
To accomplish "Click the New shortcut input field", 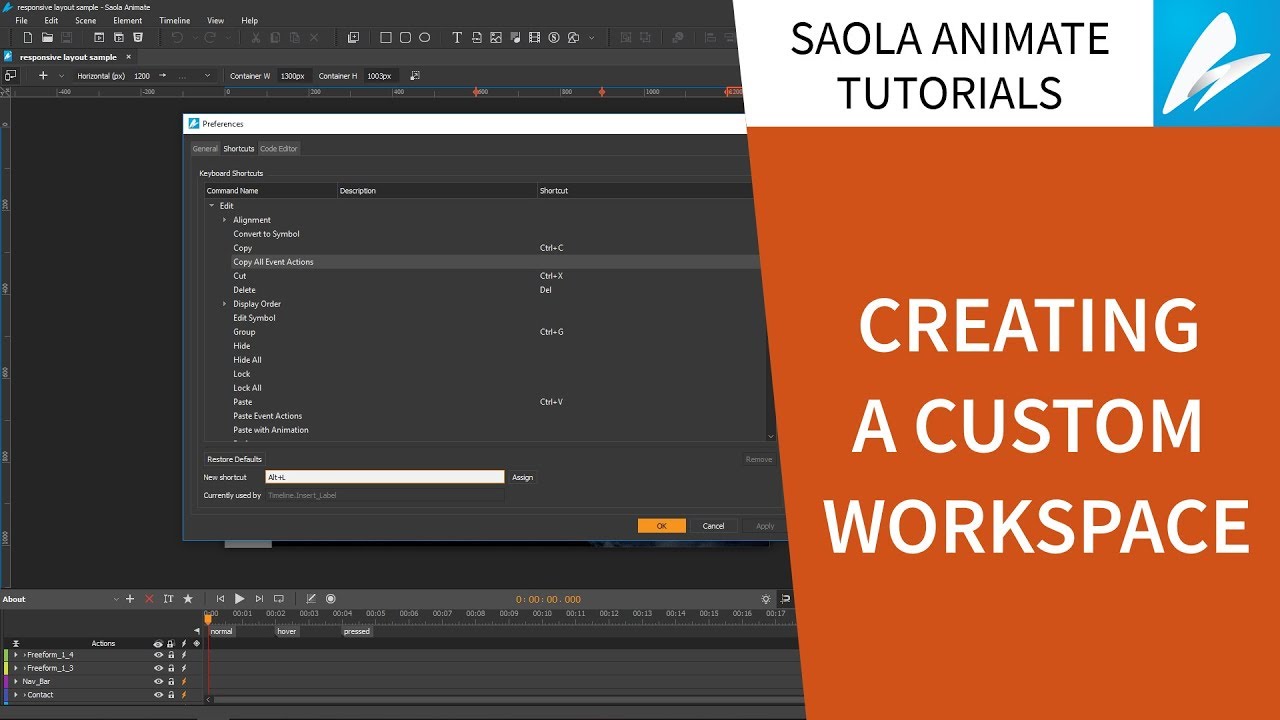I will [385, 478].
